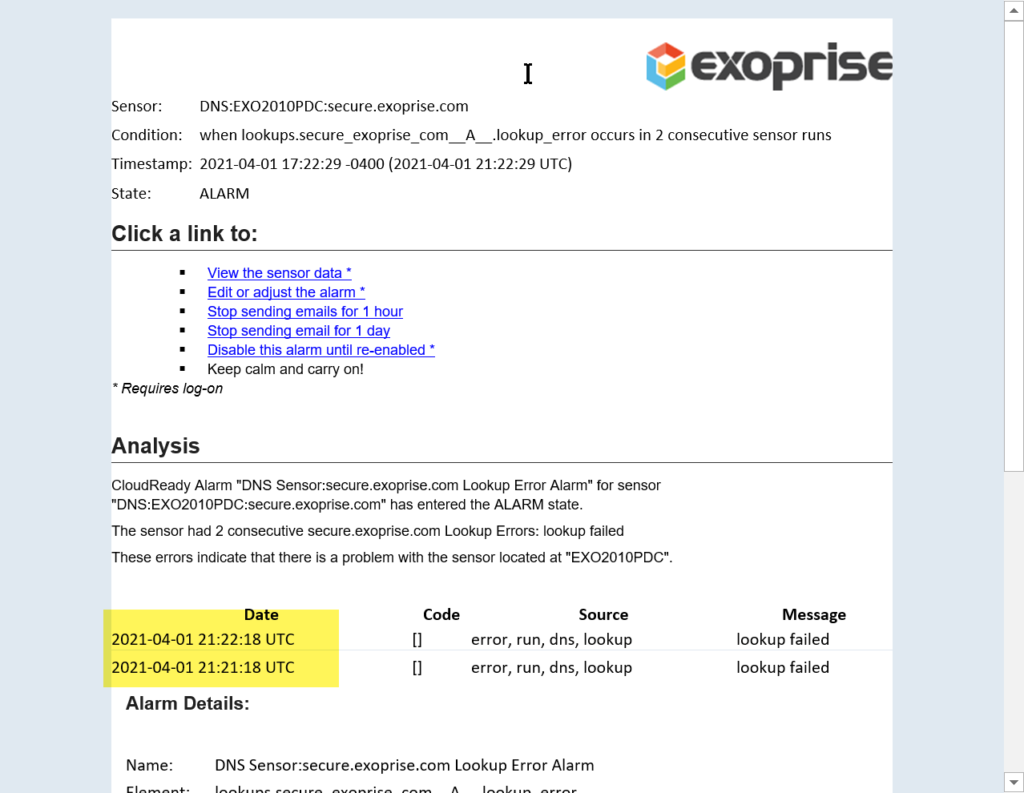The width and height of the screenshot is (1024, 793).
Task: Click the alarm name DNS Sensor:secure.exoprise.com Lookup Error Alarm
Action: tap(404, 765)
